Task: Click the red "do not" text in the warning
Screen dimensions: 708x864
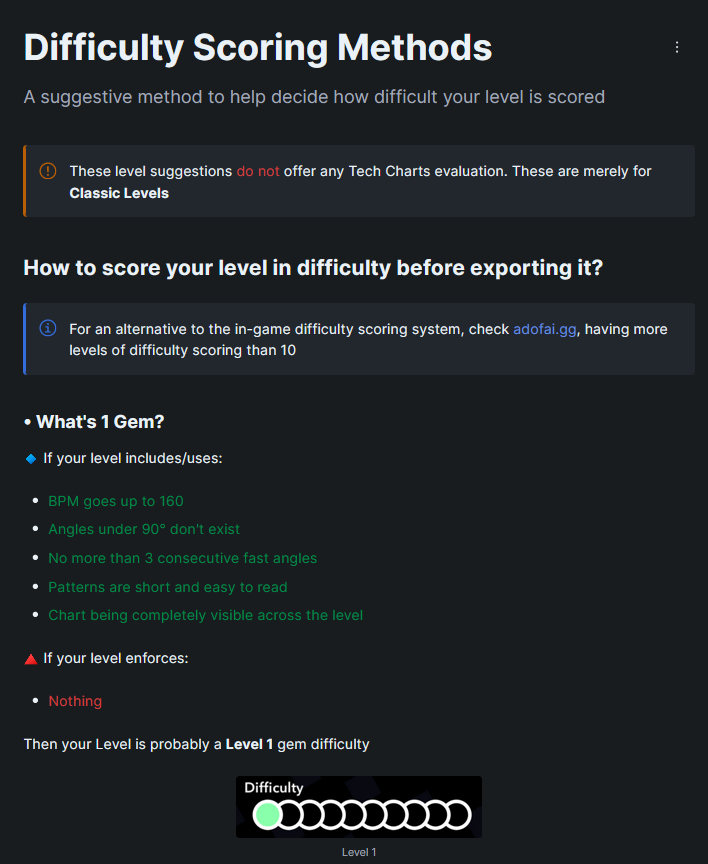Action: click(257, 171)
